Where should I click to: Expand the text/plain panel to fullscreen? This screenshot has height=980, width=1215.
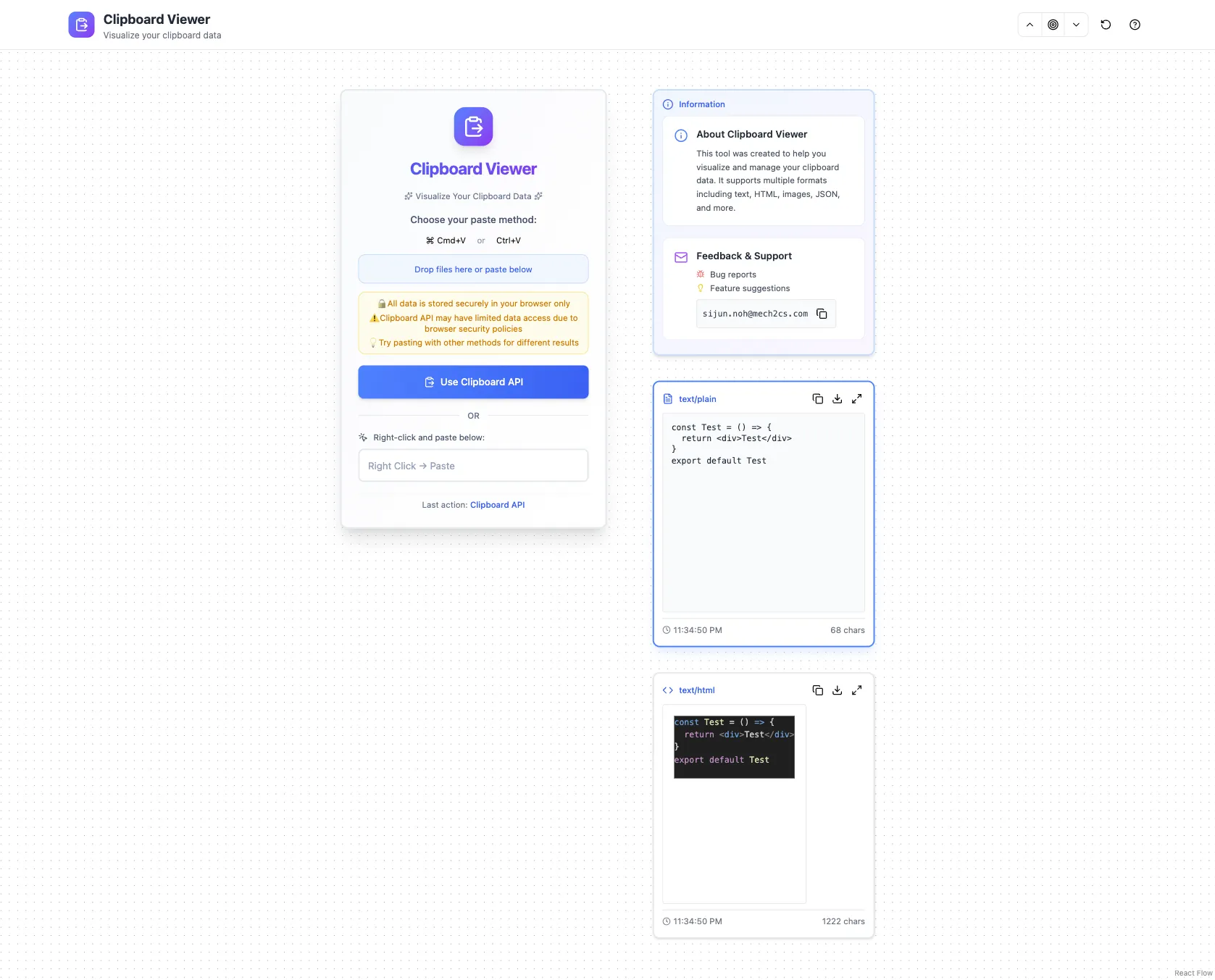(x=857, y=398)
